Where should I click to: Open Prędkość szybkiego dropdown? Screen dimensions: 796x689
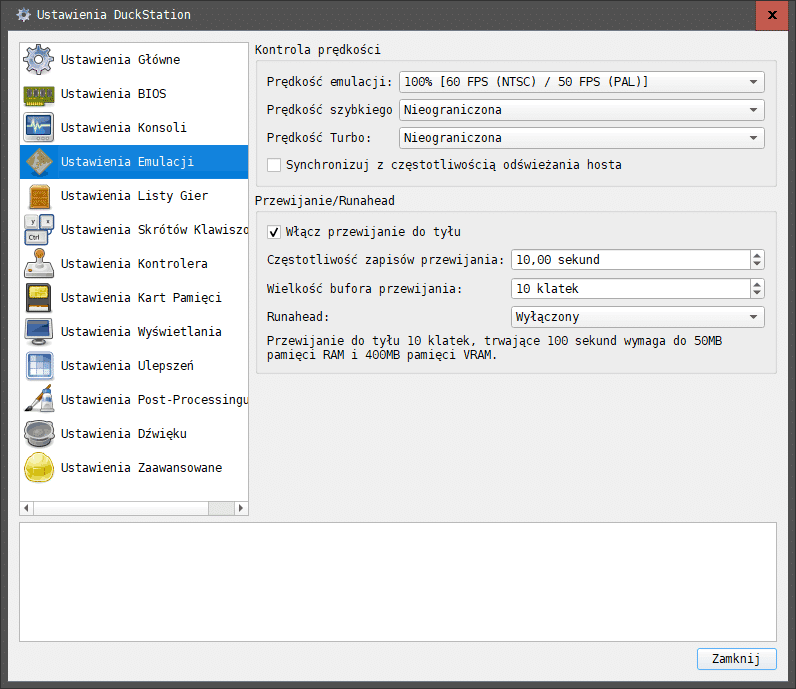(582, 110)
